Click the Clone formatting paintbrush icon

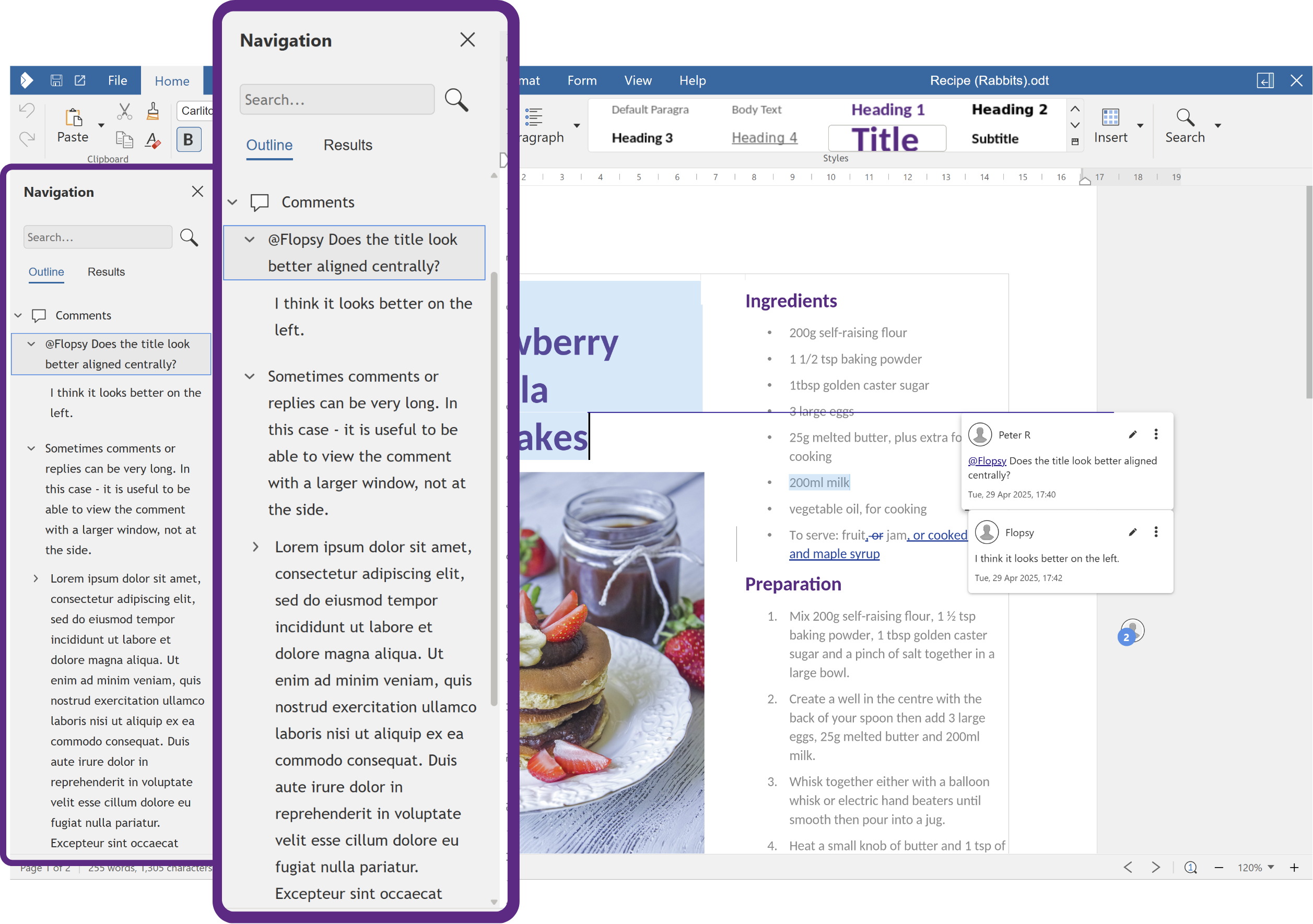(153, 111)
